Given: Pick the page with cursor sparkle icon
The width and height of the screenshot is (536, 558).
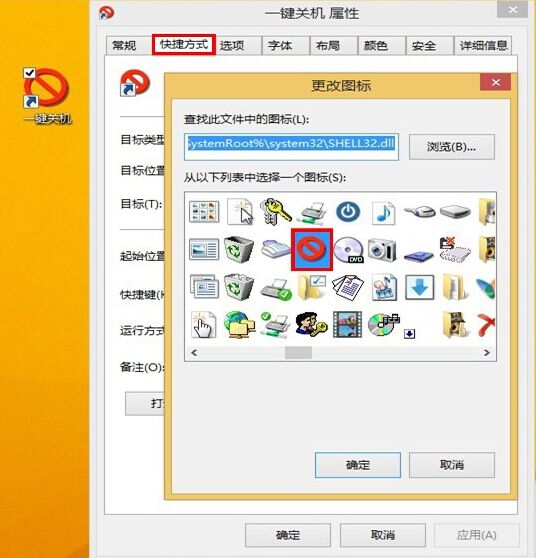Looking at the screenshot, I should pos(240,212).
